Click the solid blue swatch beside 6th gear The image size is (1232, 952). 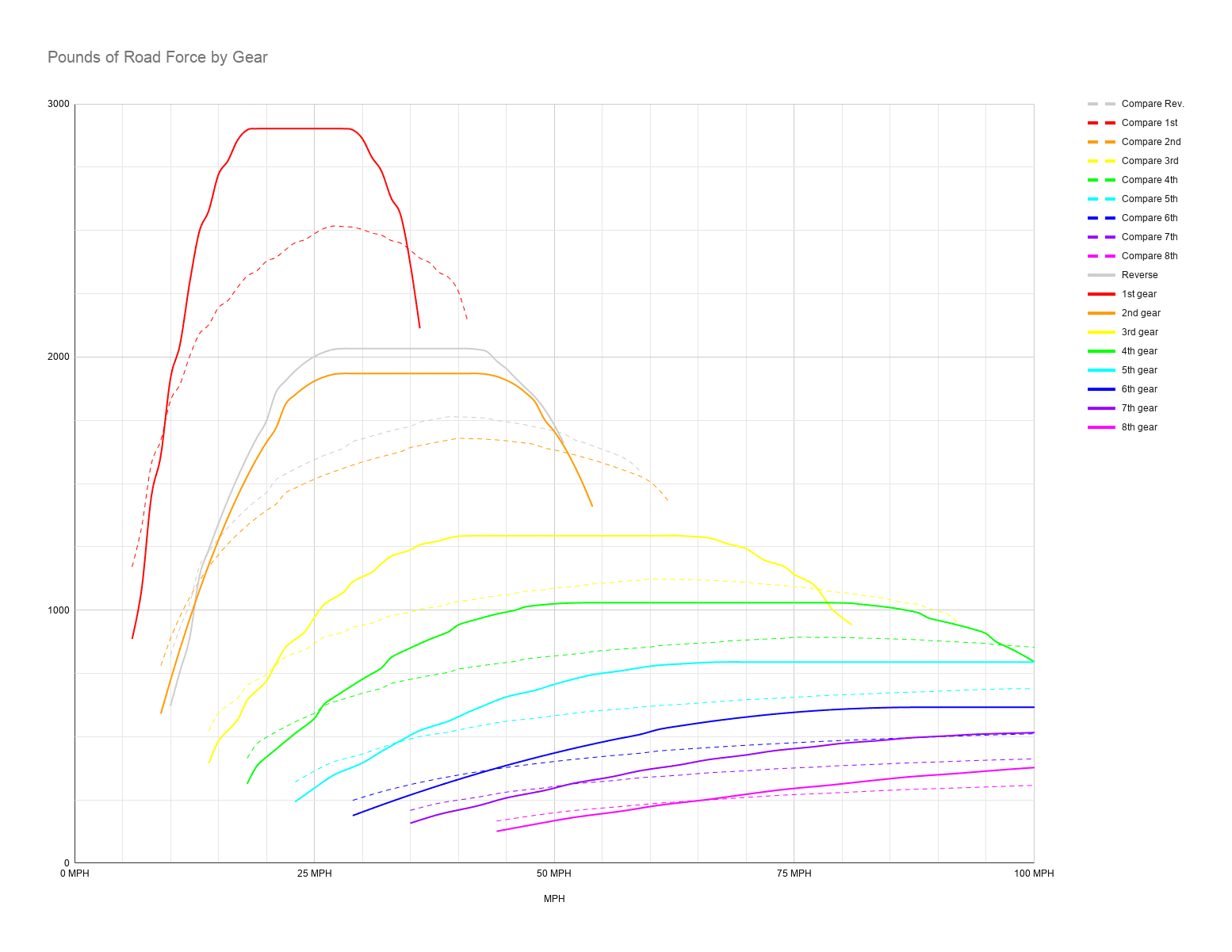click(1101, 389)
